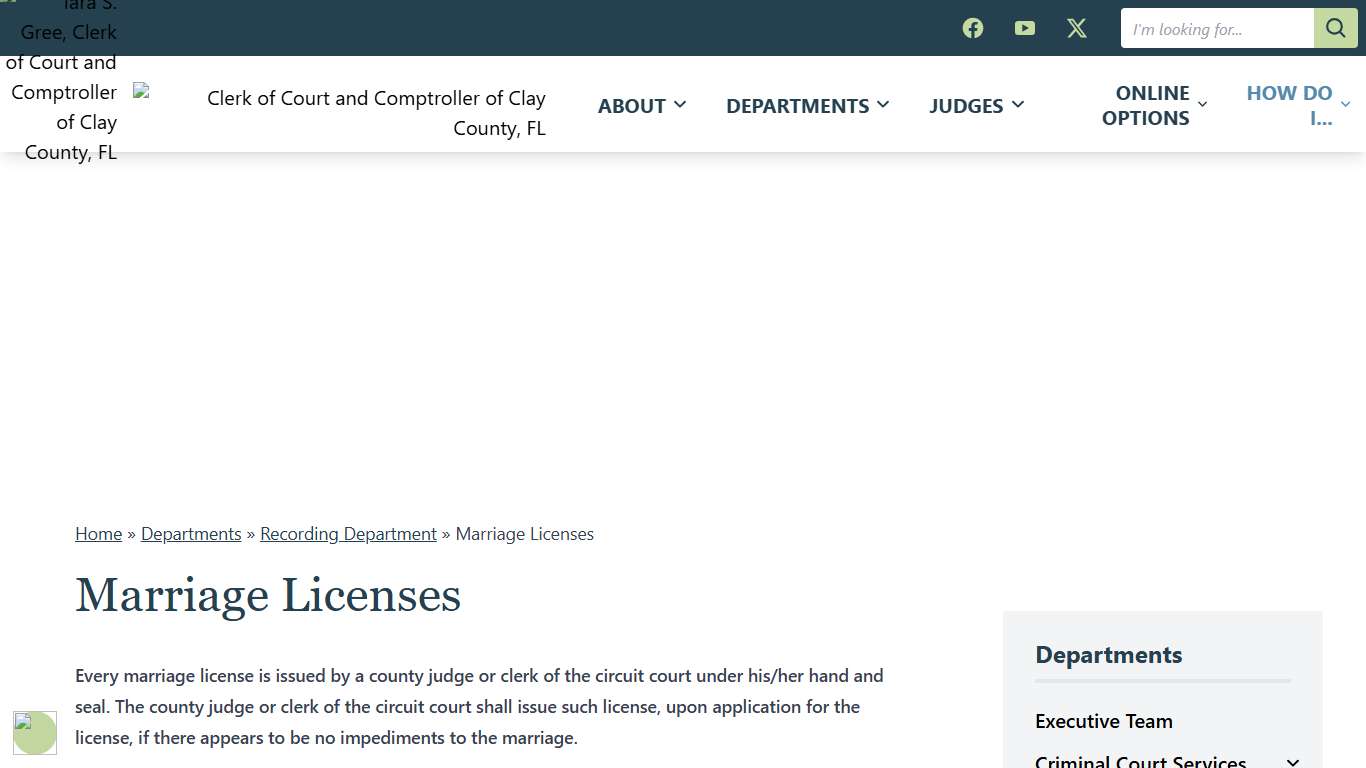Screen dimensions: 1366x768
Task: Select Executive Team in the Departments sidebar
Action: coord(1104,721)
